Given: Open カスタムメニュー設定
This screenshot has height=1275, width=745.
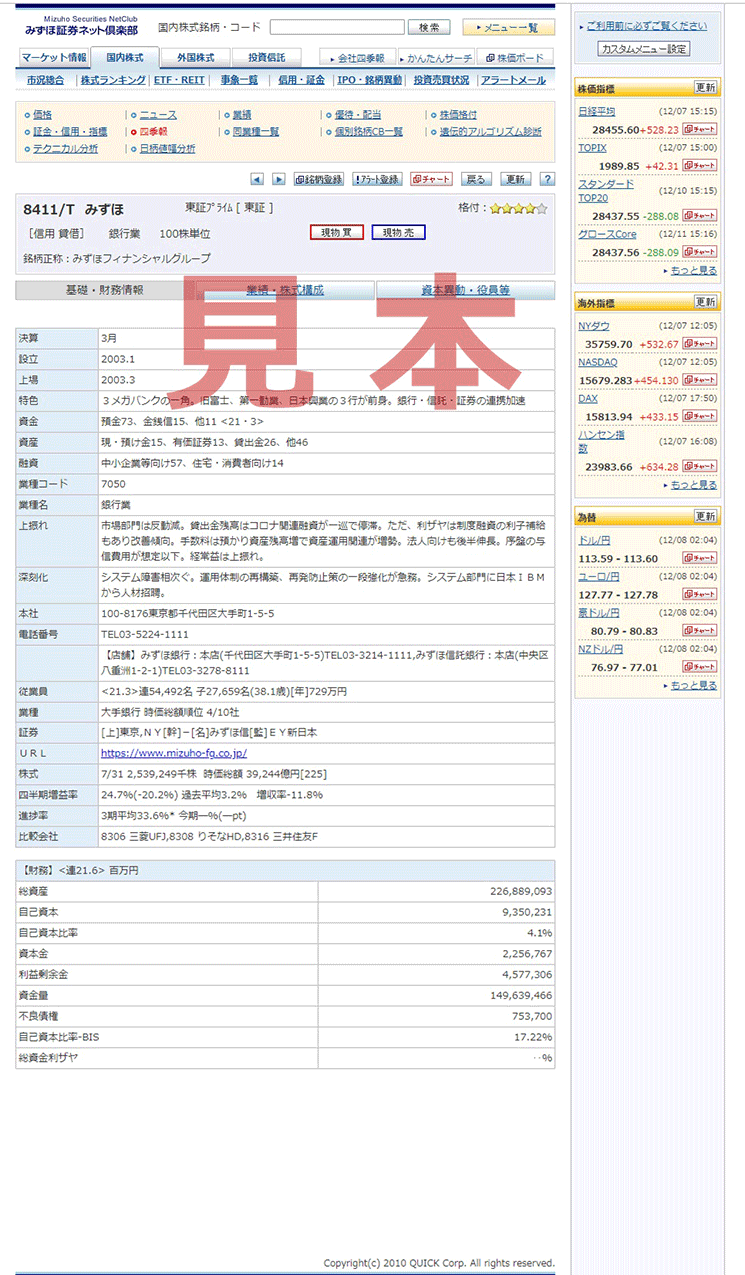Looking at the screenshot, I should point(644,48).
